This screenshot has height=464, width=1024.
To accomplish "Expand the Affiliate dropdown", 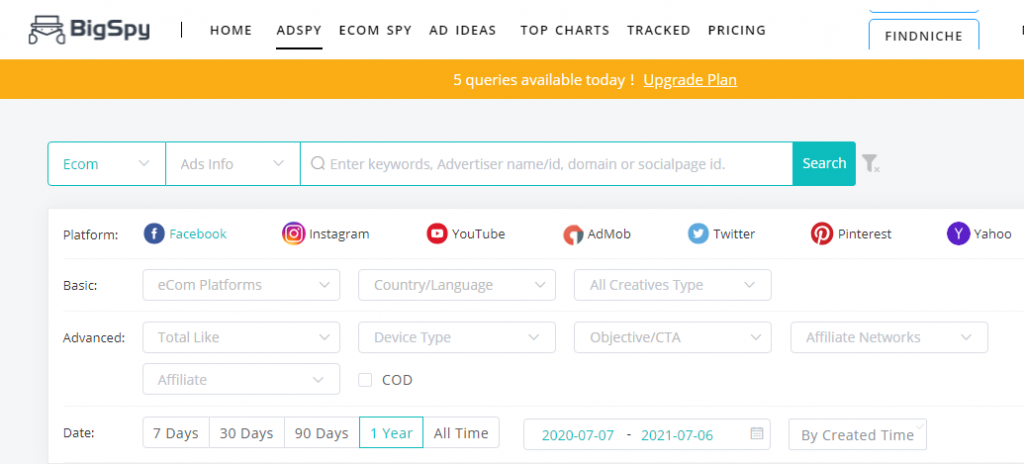I will click(241, 379).
